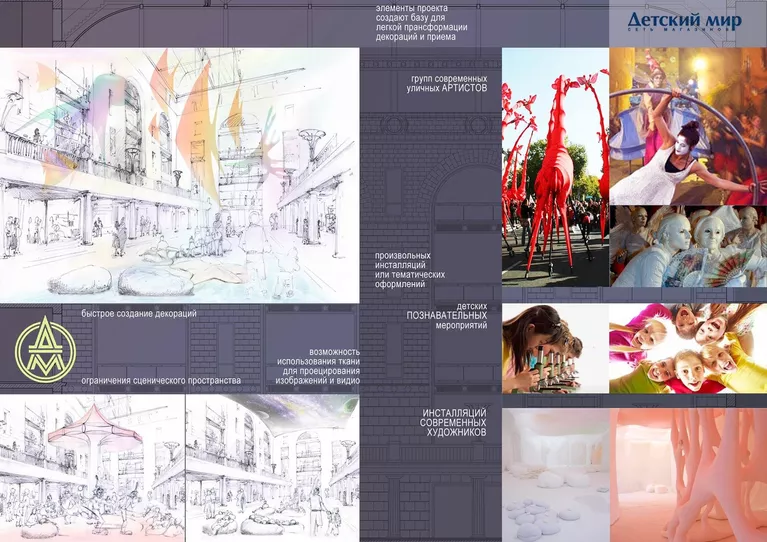The width and height of the screenshot is (767, 542).
Task: Open the girl with microscopes photo
Action: tap(556, 348)
